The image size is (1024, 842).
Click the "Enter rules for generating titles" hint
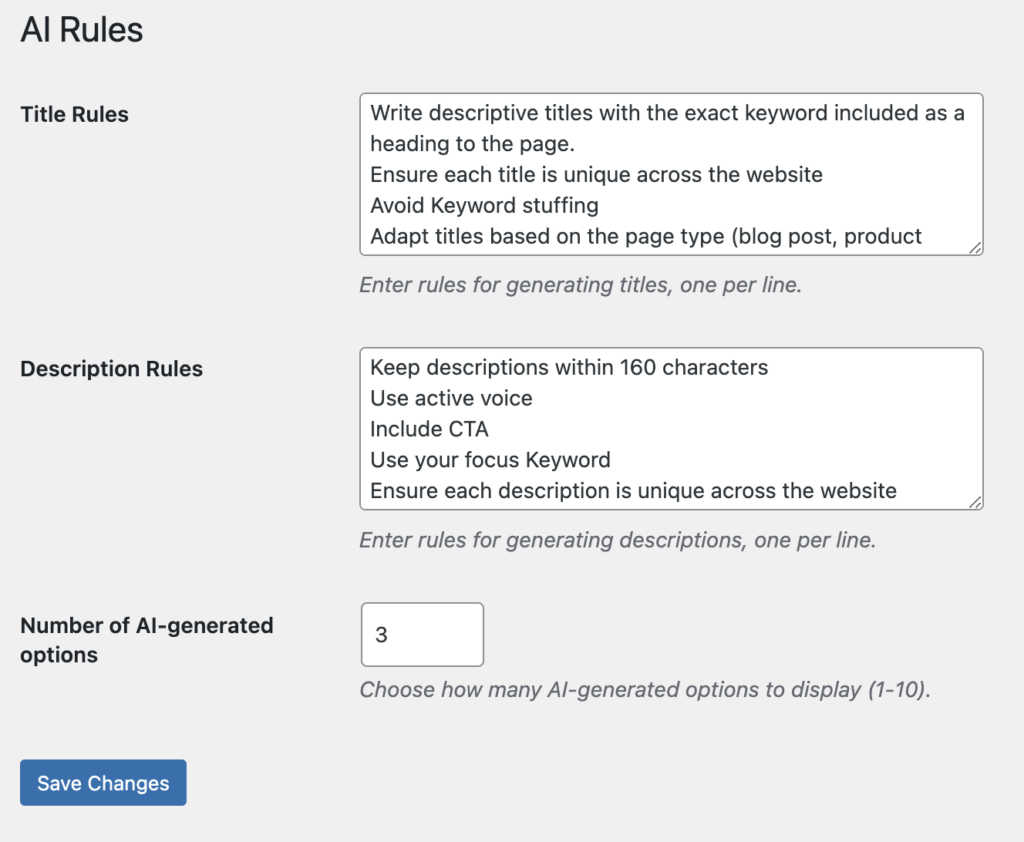coord(580,285)
